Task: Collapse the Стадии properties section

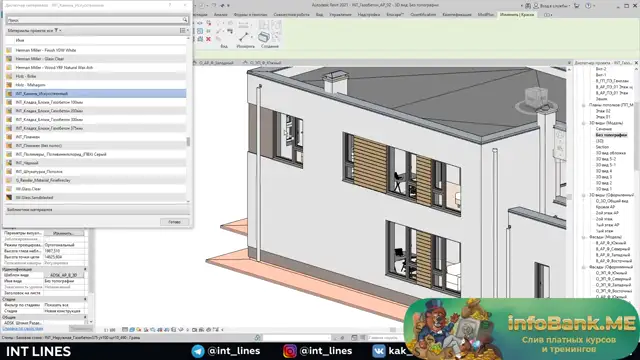Action: point(85,299)
